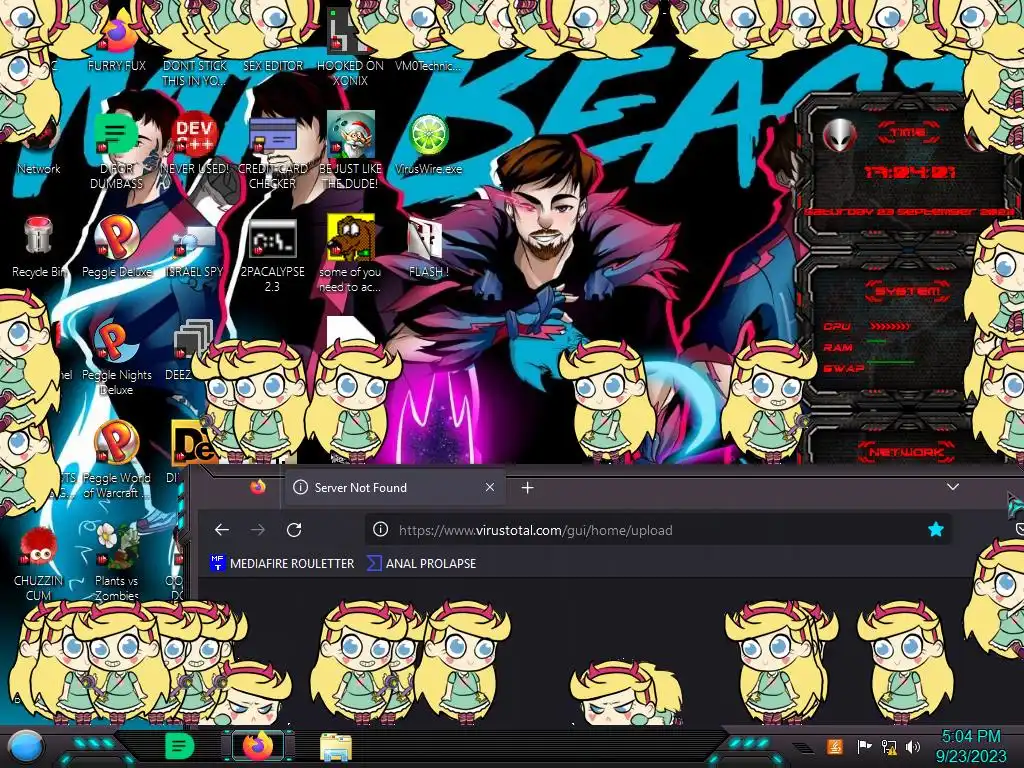Open the volume speaker tray icon

pos(913,746)
